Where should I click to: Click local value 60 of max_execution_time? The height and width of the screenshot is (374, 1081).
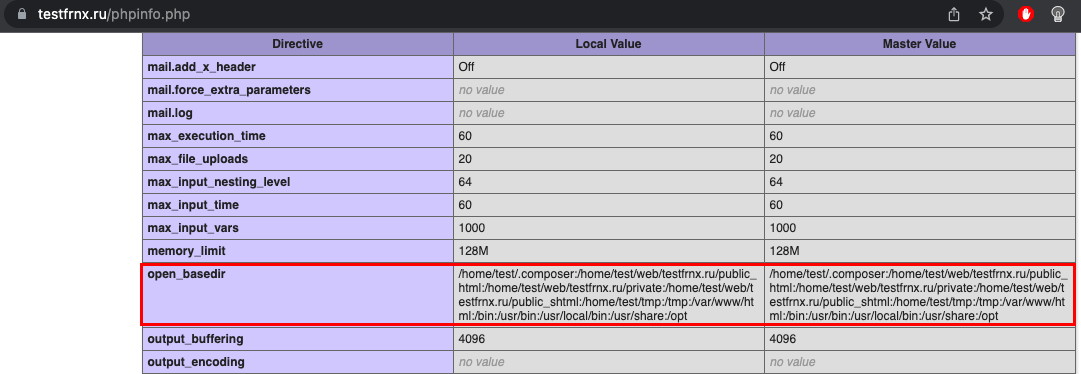tap(465, 136)
